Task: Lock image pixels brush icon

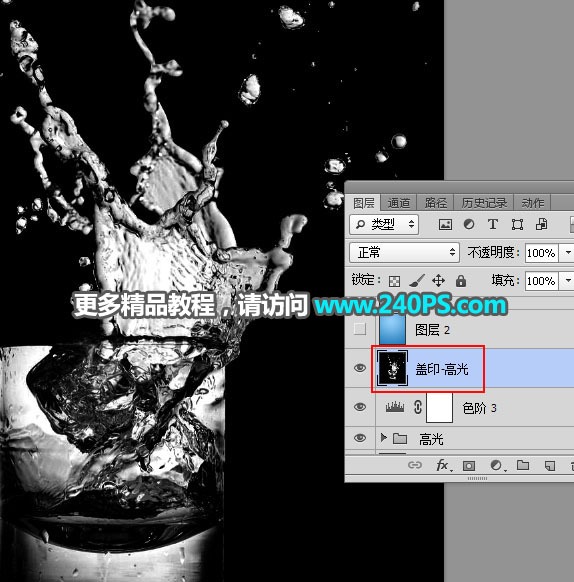Action: coord(417,281)
